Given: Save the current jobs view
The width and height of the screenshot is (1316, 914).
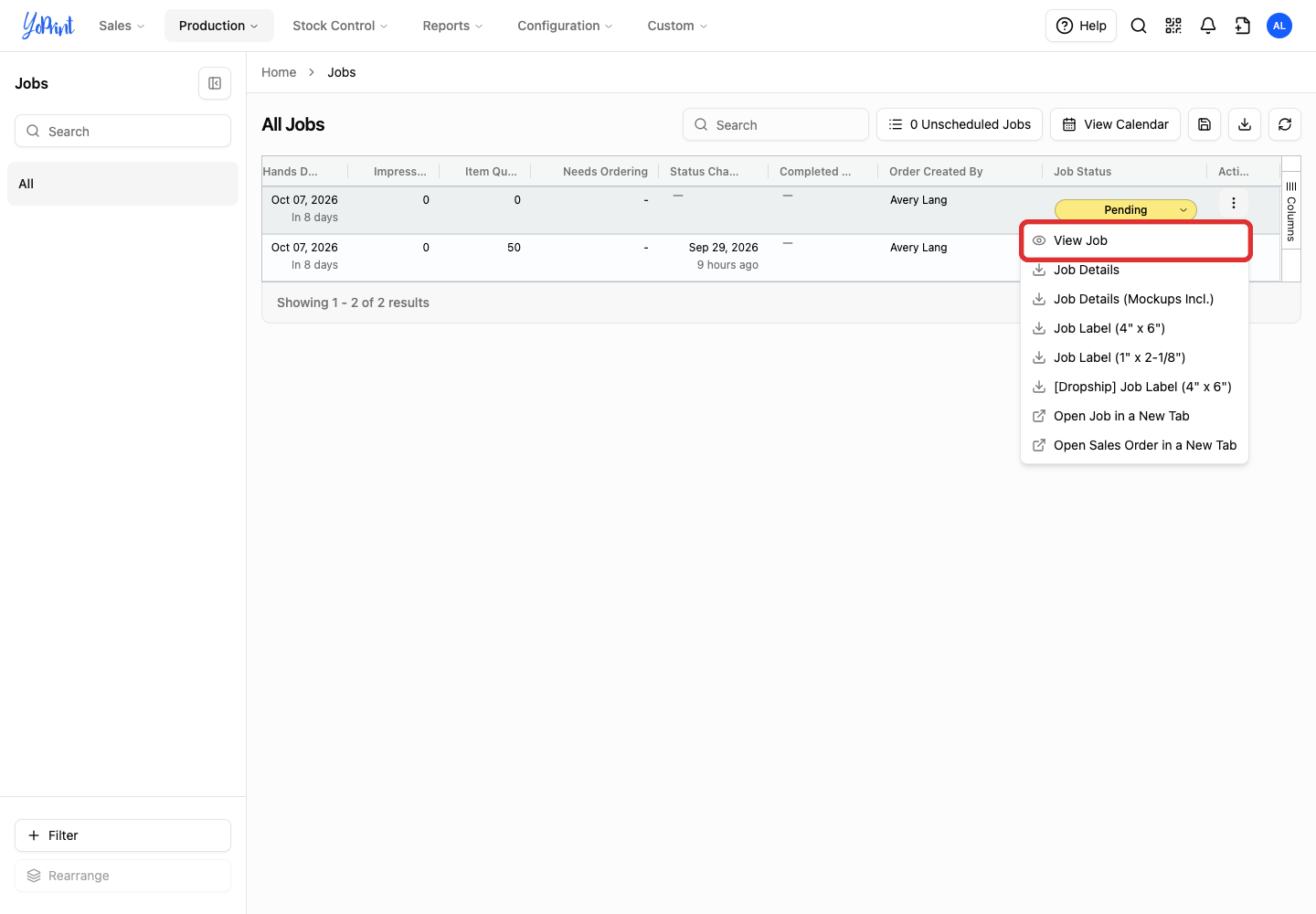Looking at the screenshot, I should click(x=1205, y=124).
